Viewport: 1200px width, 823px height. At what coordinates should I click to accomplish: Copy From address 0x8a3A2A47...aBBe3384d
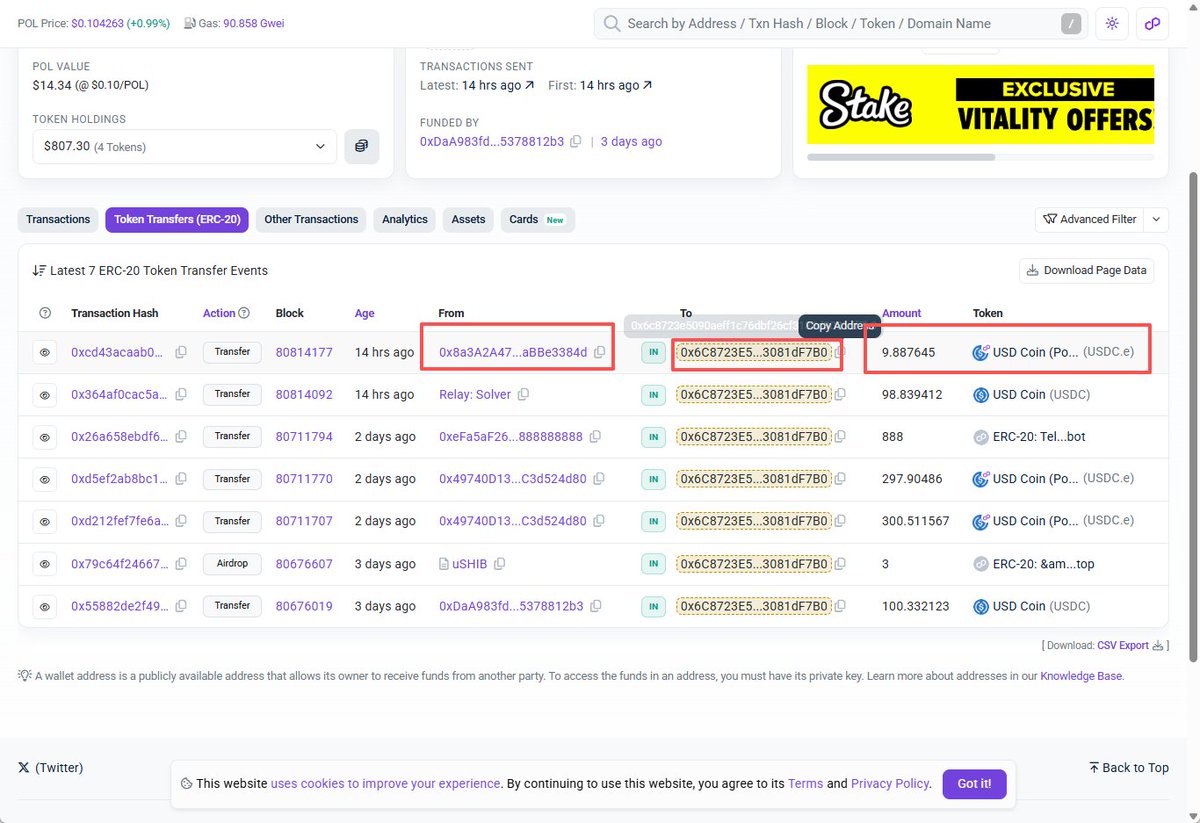point(599,352)
